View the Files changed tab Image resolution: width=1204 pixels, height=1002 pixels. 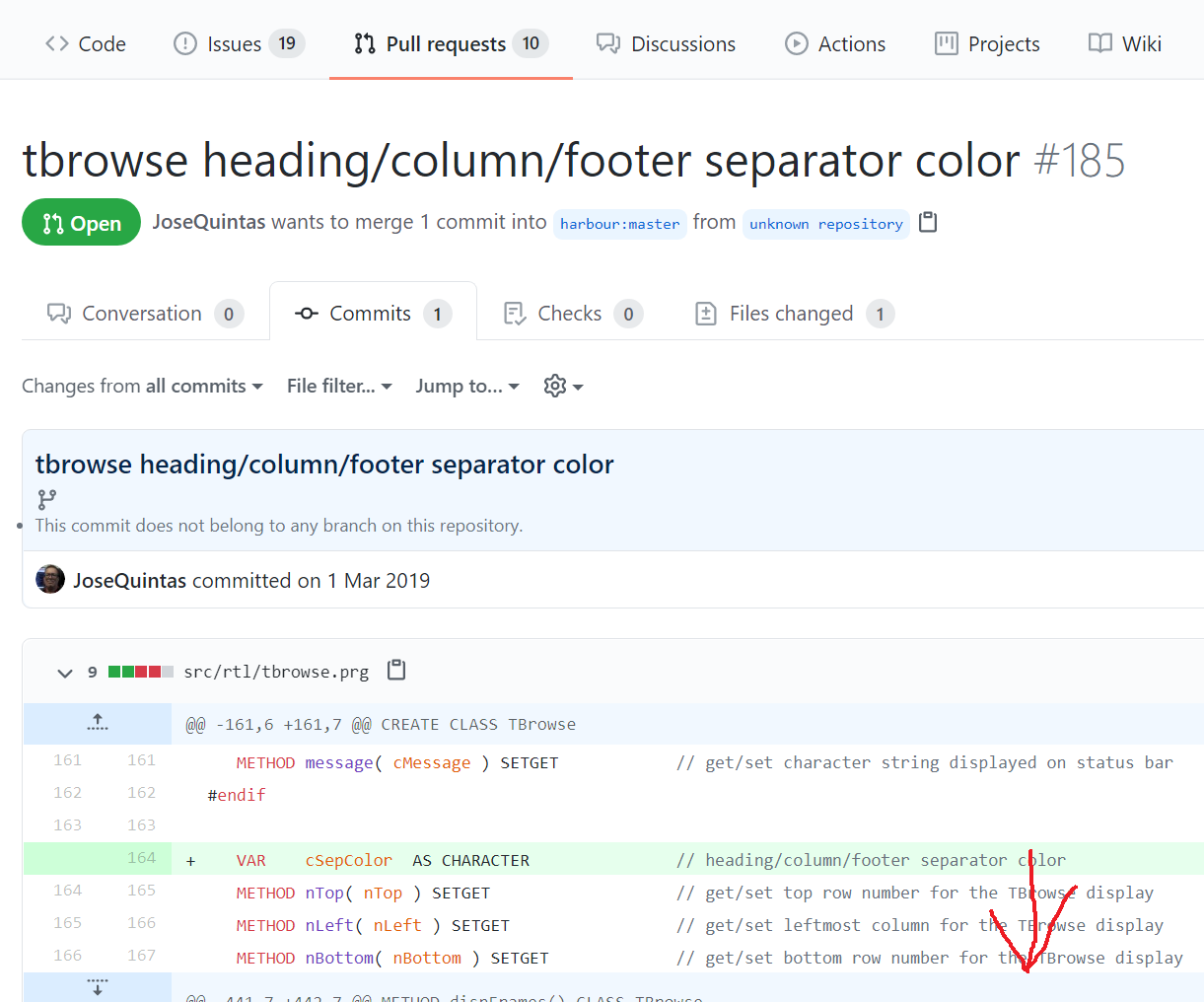click(x=793, y=314)
